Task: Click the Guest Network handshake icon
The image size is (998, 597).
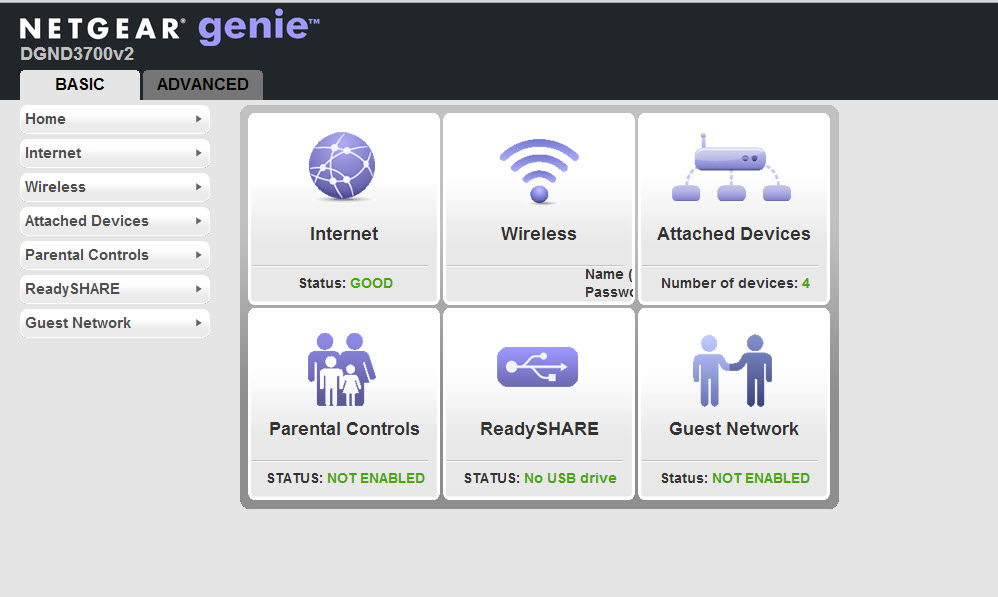Action: click(732, 370)
